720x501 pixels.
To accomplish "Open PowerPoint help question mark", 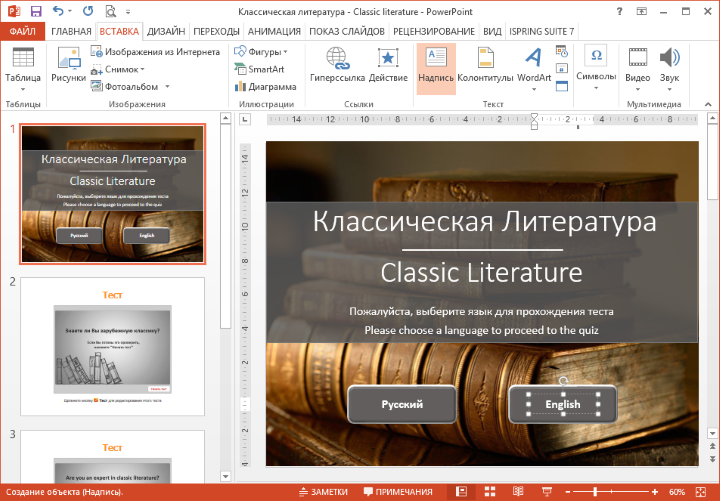I will point(621,11).
